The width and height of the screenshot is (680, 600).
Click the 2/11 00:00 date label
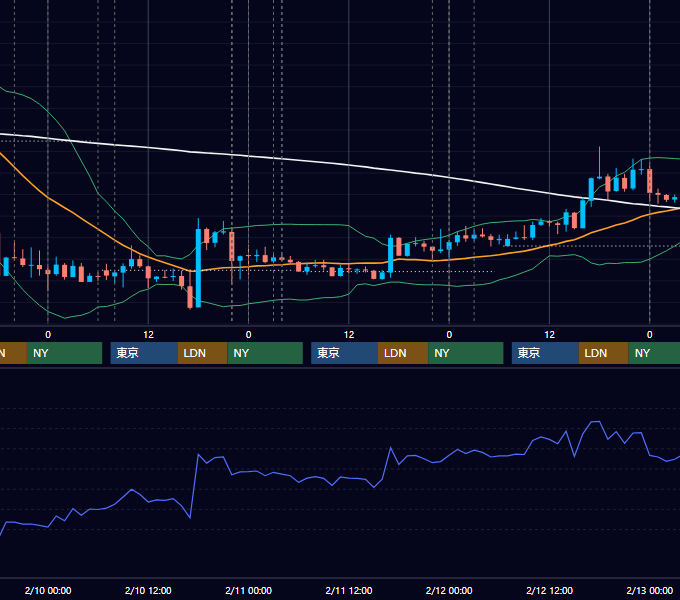248,590
